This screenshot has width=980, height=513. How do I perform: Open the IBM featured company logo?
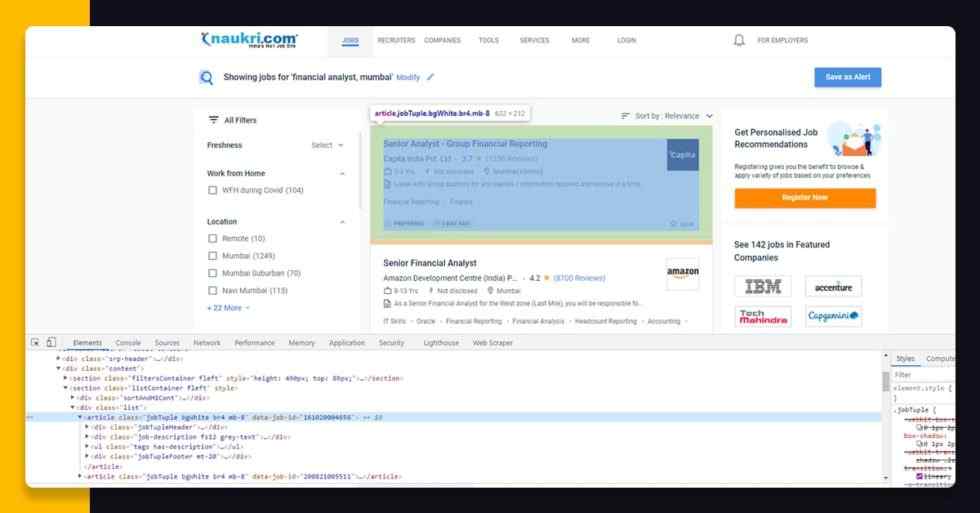point(763,287)
